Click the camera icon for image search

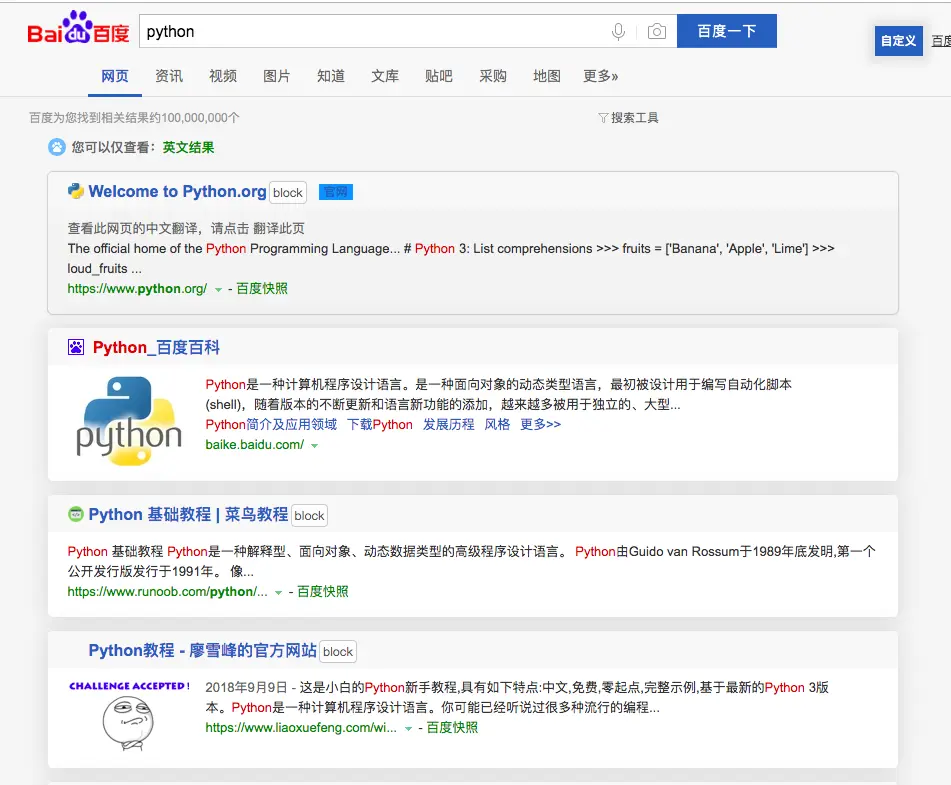(x=657, y=32)
